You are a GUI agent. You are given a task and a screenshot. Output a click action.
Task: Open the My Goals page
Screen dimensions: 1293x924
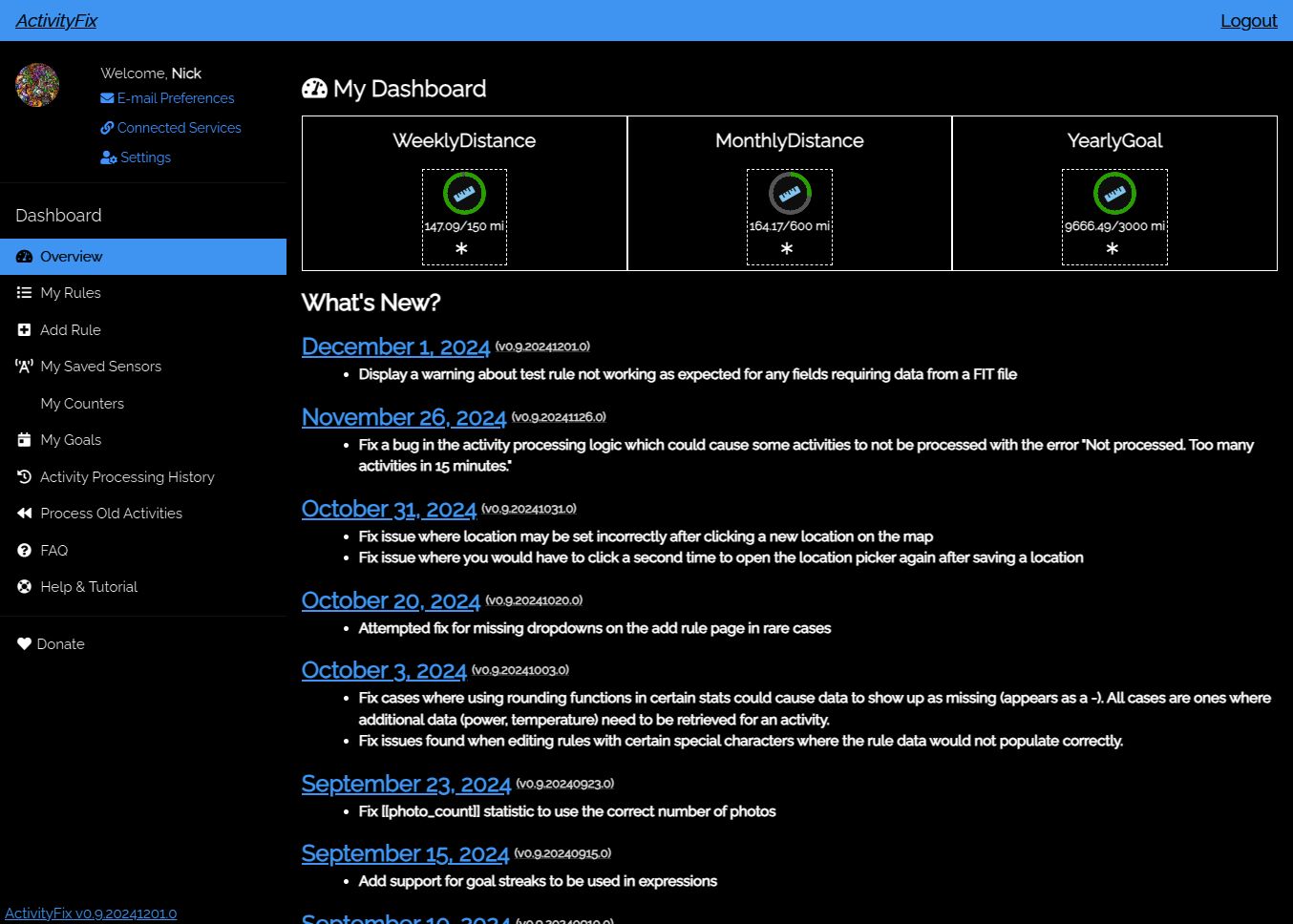click(71, 439)
